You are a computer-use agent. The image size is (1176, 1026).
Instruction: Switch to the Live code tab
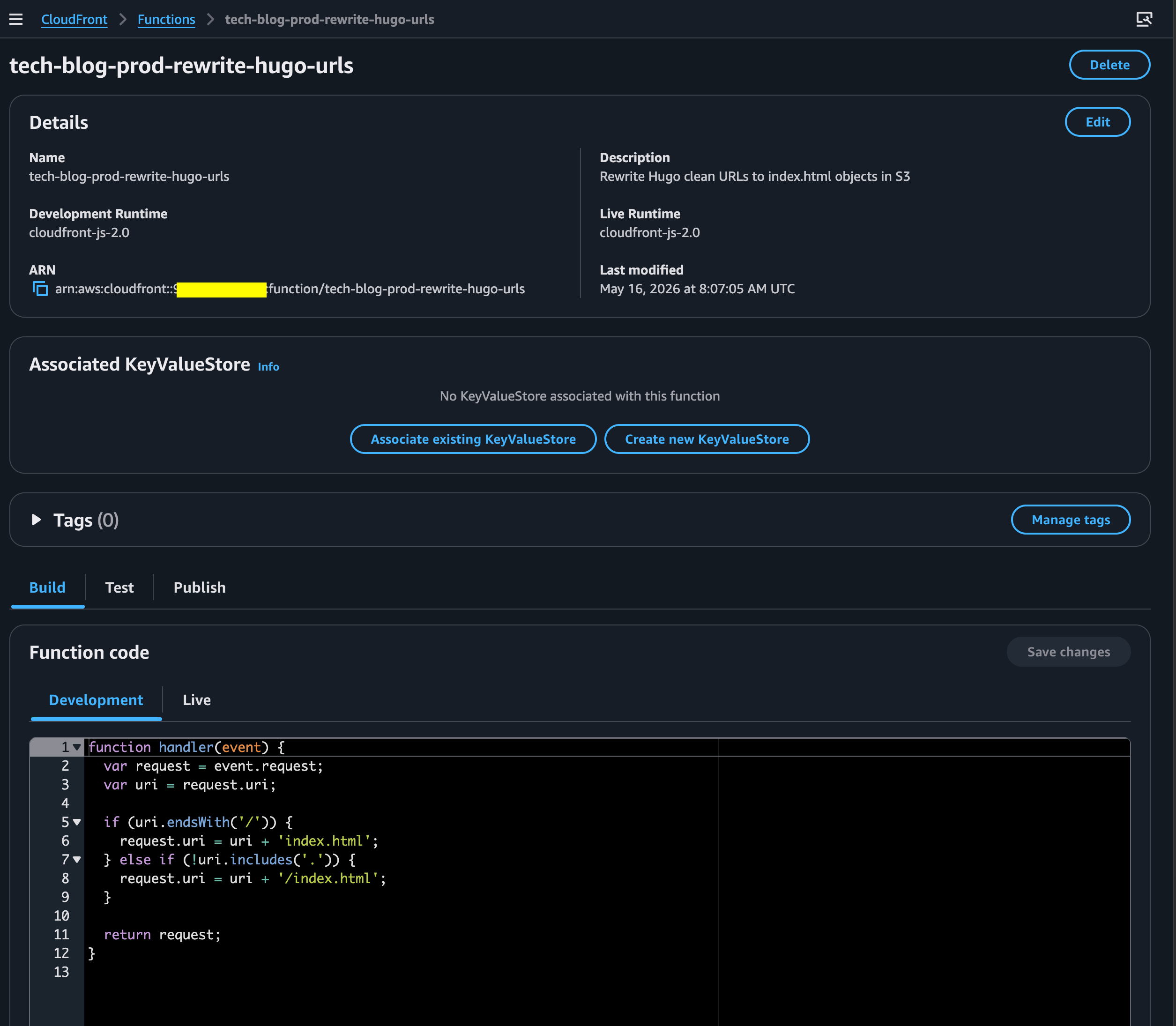[x=196, y=700]
